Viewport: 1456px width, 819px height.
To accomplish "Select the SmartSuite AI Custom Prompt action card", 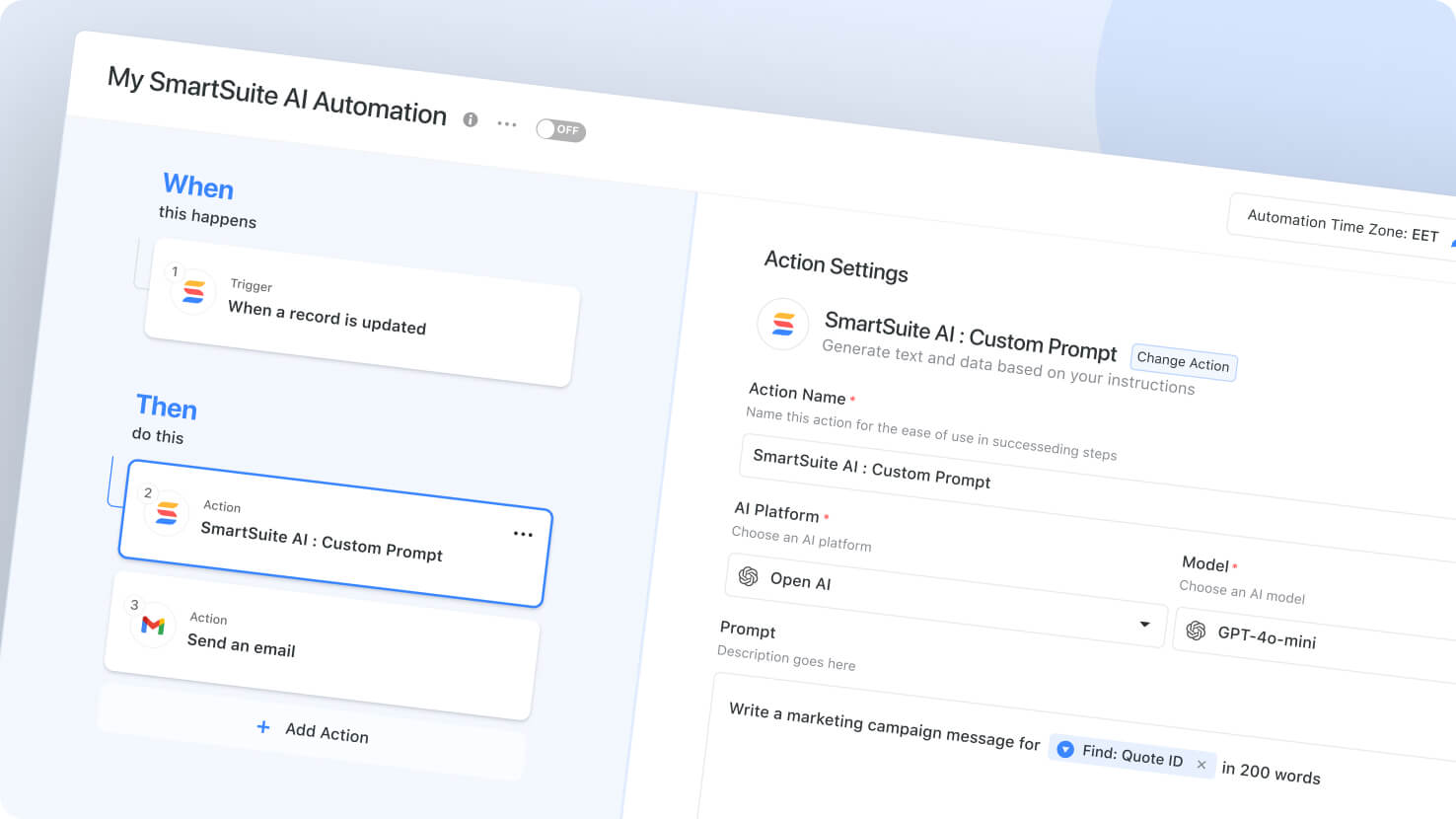I will (x=333, y=534).
